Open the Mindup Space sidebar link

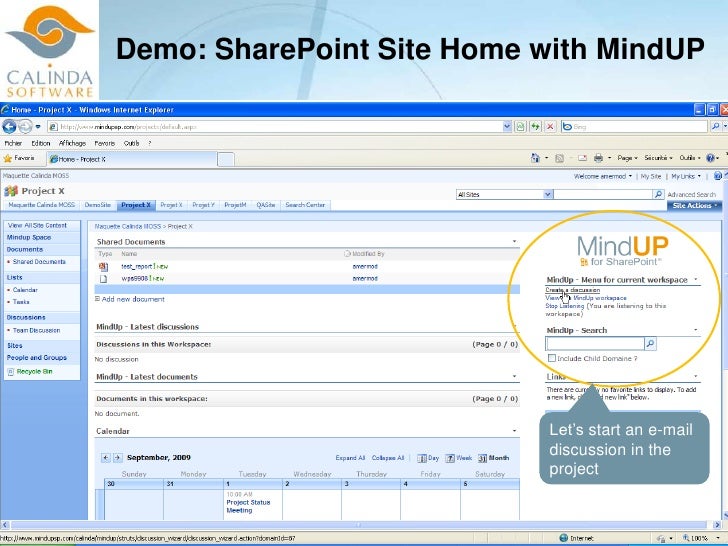click(x=29, y=238)
